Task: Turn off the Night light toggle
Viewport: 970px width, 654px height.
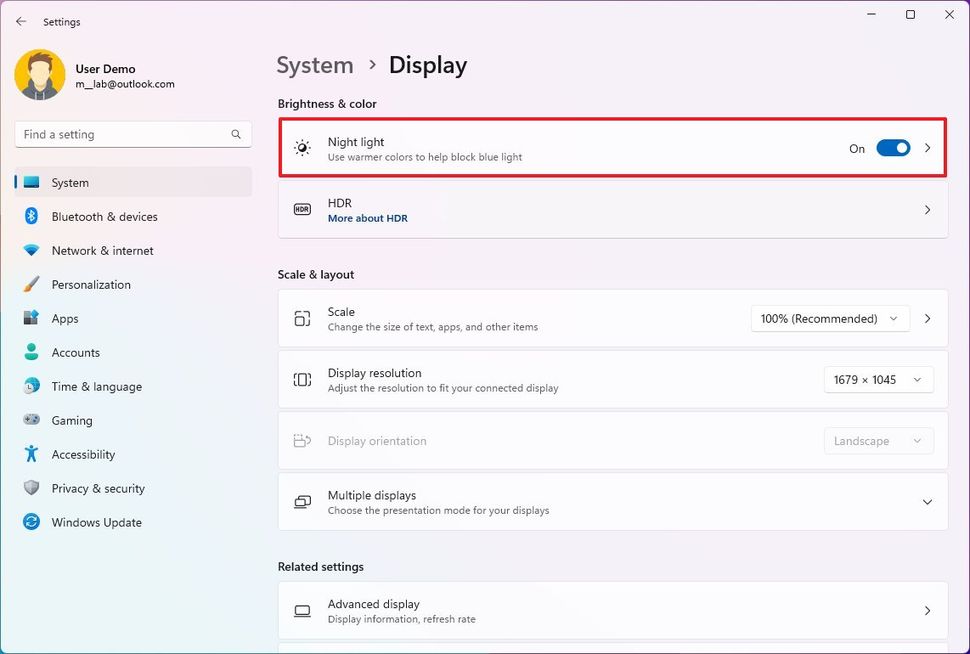Action: click(x=893, y=147)
